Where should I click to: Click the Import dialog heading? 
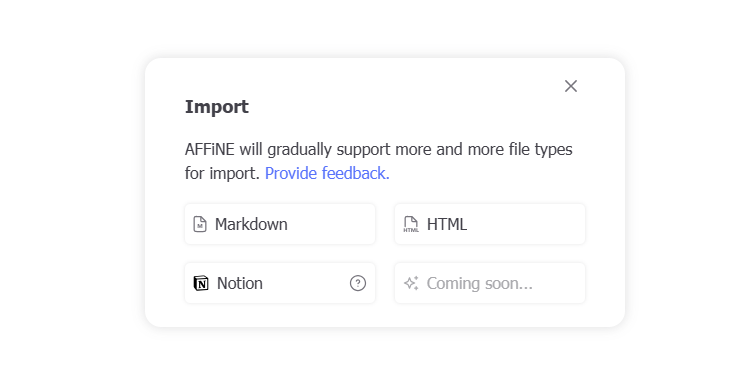coord(217,107)
